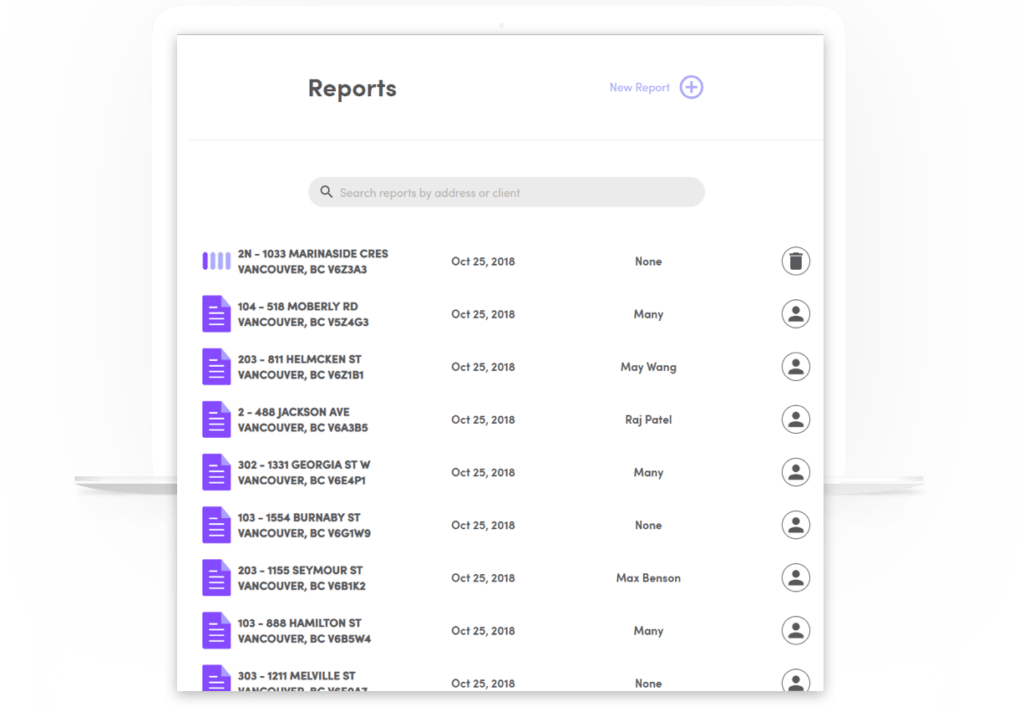Click the trash icon for 1033 Marinaside Cres
Image resolution: width=1024 pixels, height=712 pixels.
(x=795, y=260)
